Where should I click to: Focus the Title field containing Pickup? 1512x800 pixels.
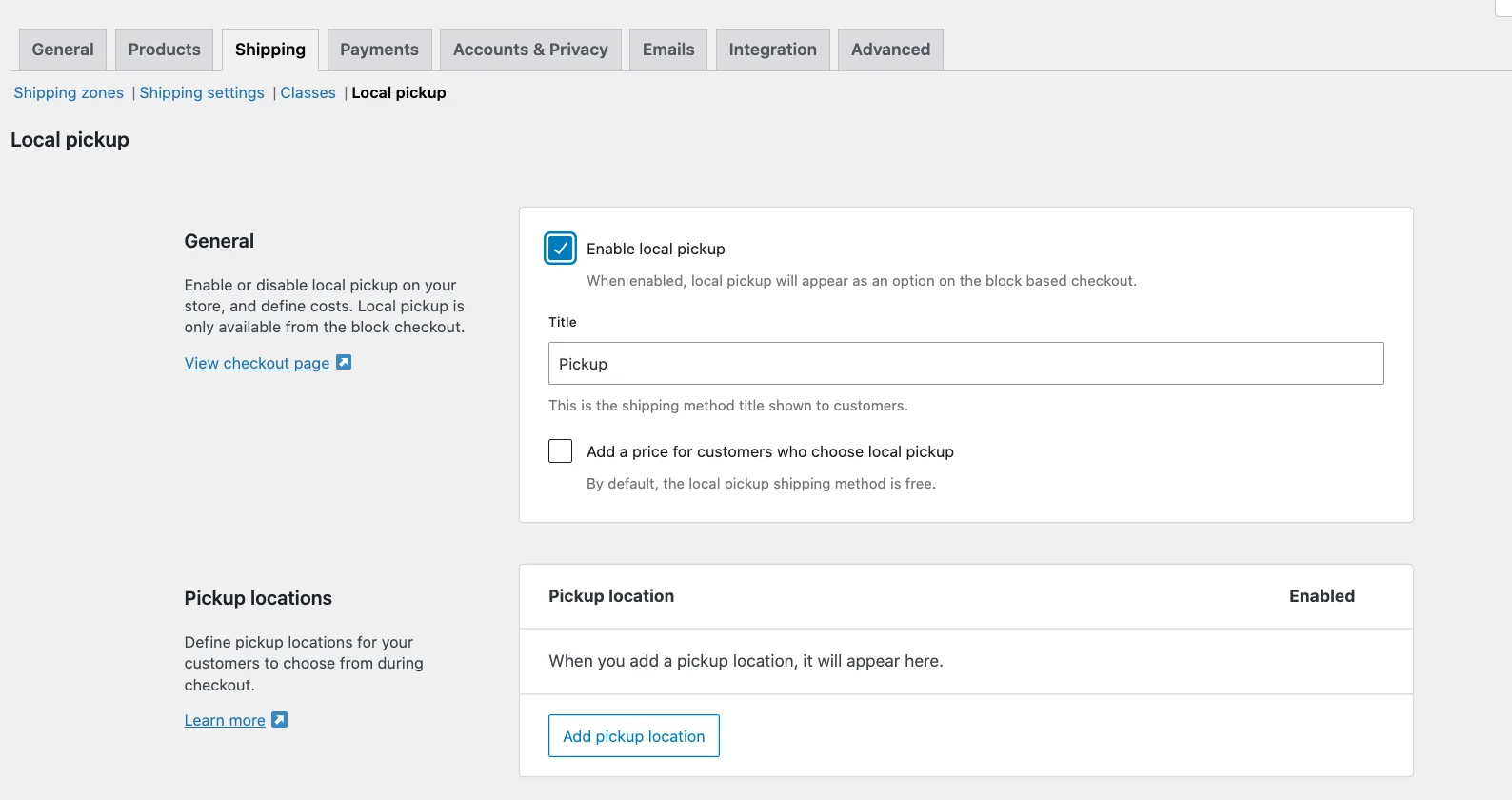coord(965,364)
